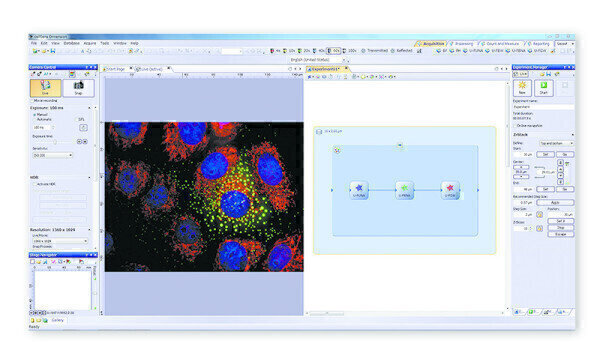Click the open folder icon in Stage Navigator
This screenshot has width=600, height=362.
pyautogui.click(x=39, y=262)
